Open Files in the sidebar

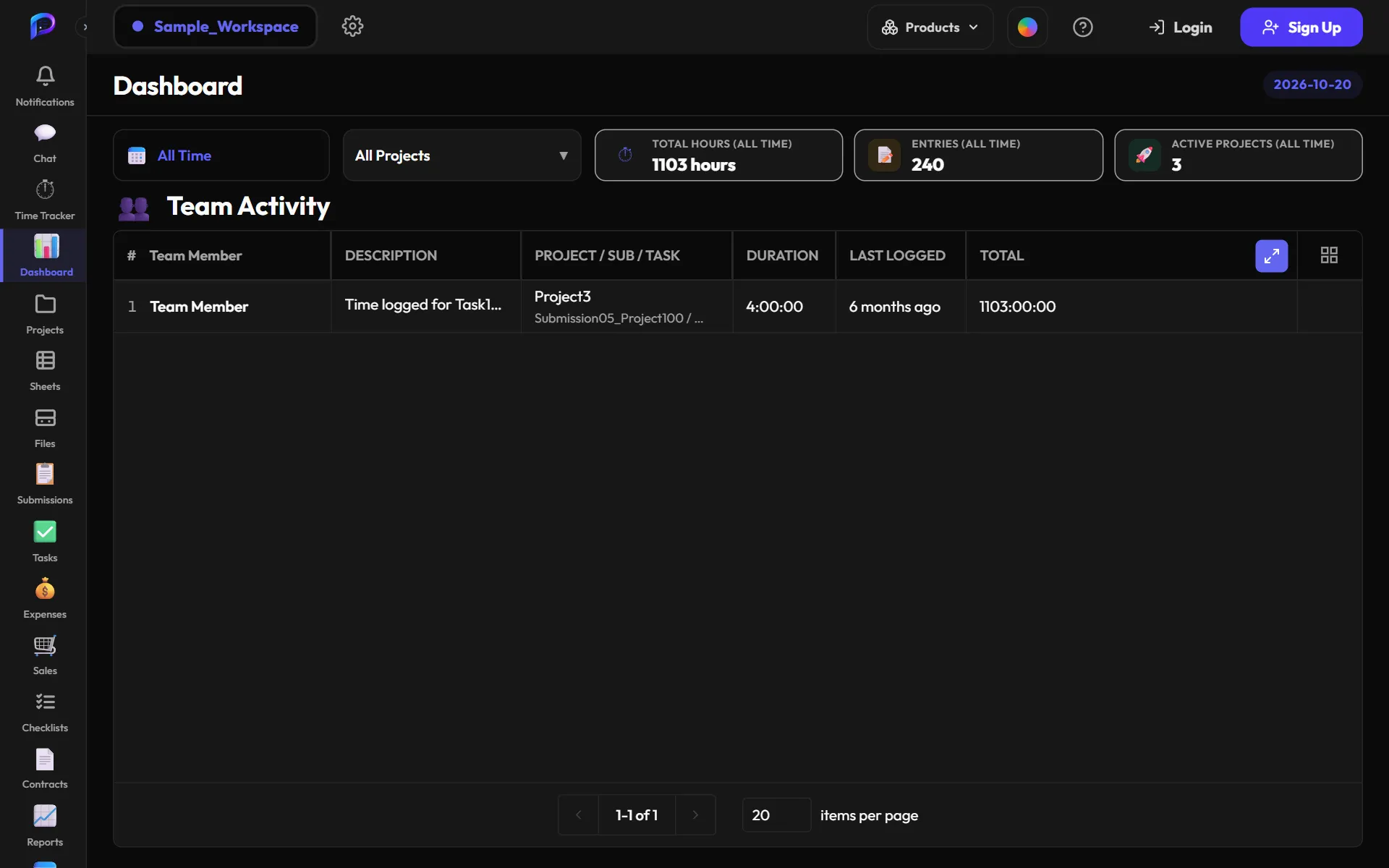coord(45,427)
